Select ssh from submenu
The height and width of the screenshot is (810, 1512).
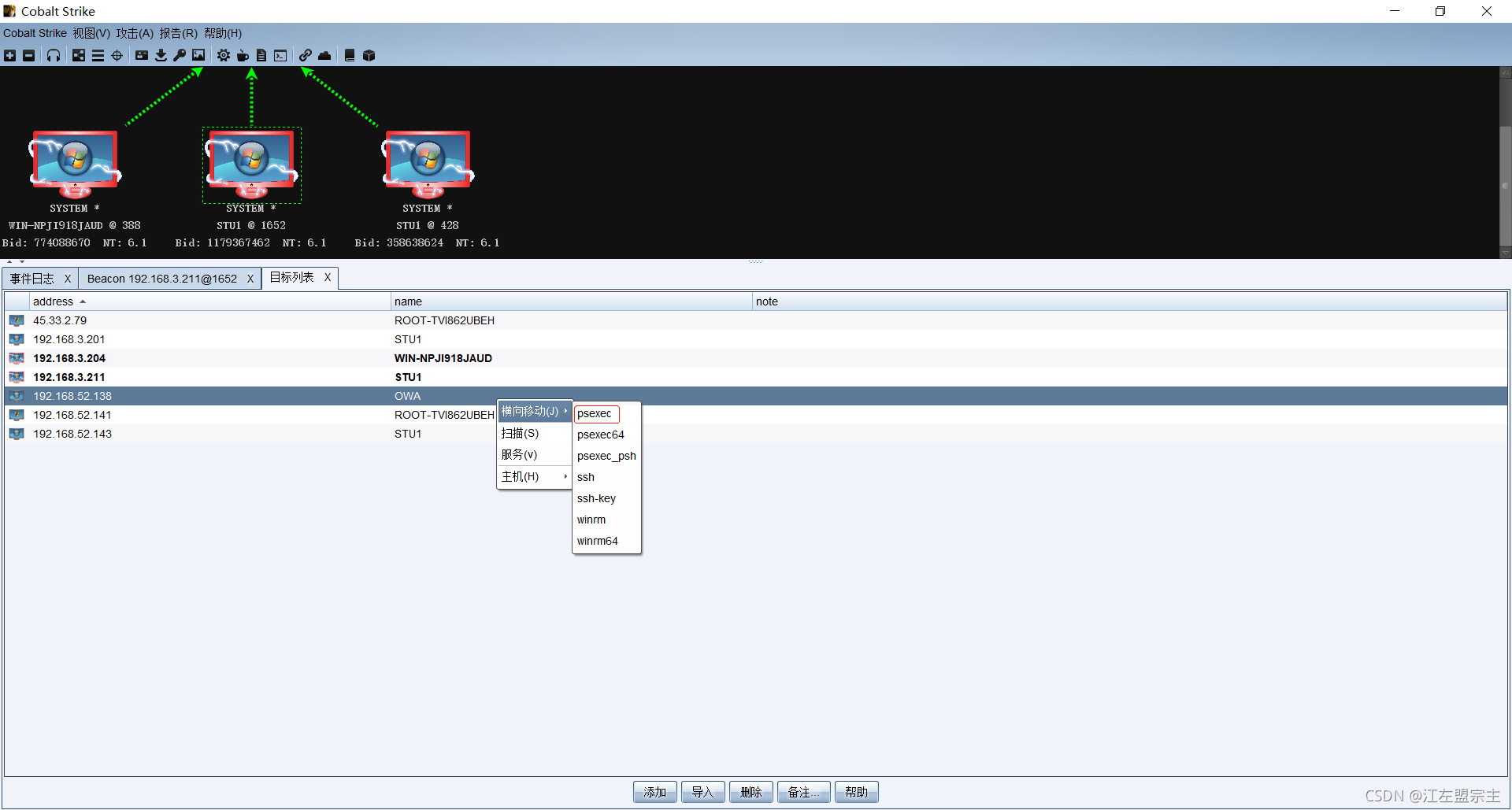click(x=606, y=477)
